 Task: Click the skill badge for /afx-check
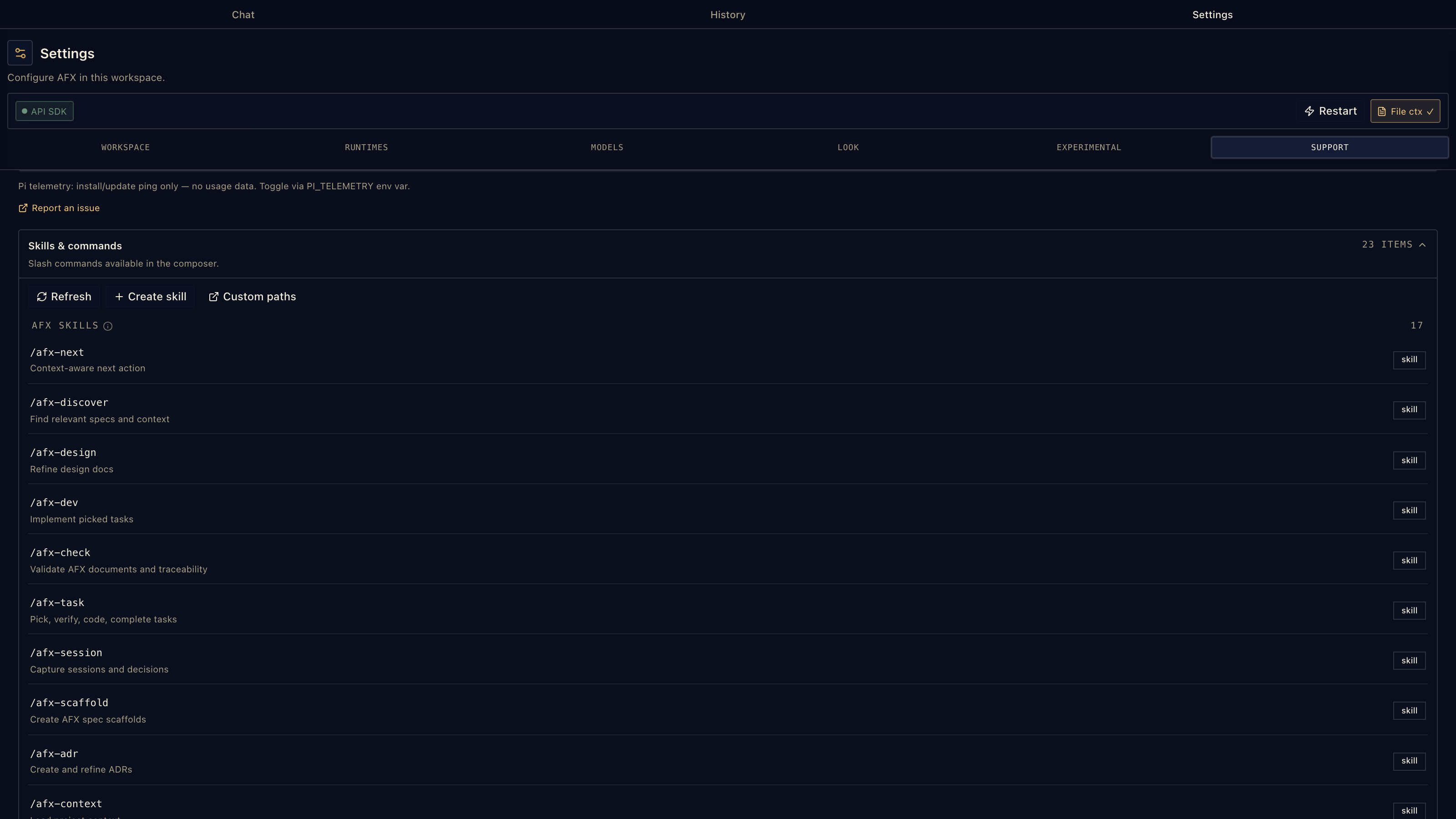coord(1409,561)
